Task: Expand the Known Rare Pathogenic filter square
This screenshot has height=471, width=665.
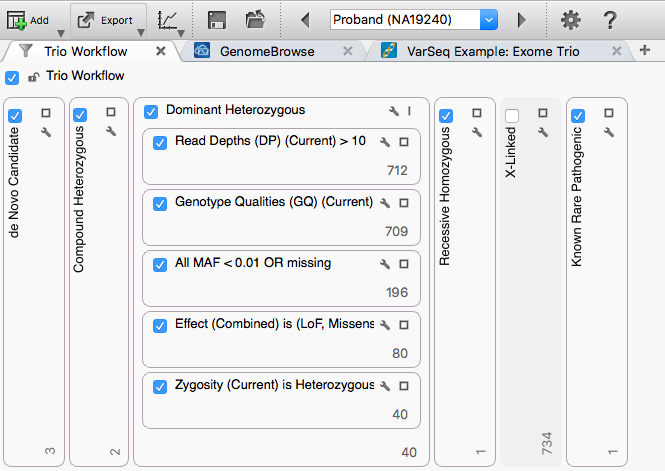Action: tap(609, 113)
